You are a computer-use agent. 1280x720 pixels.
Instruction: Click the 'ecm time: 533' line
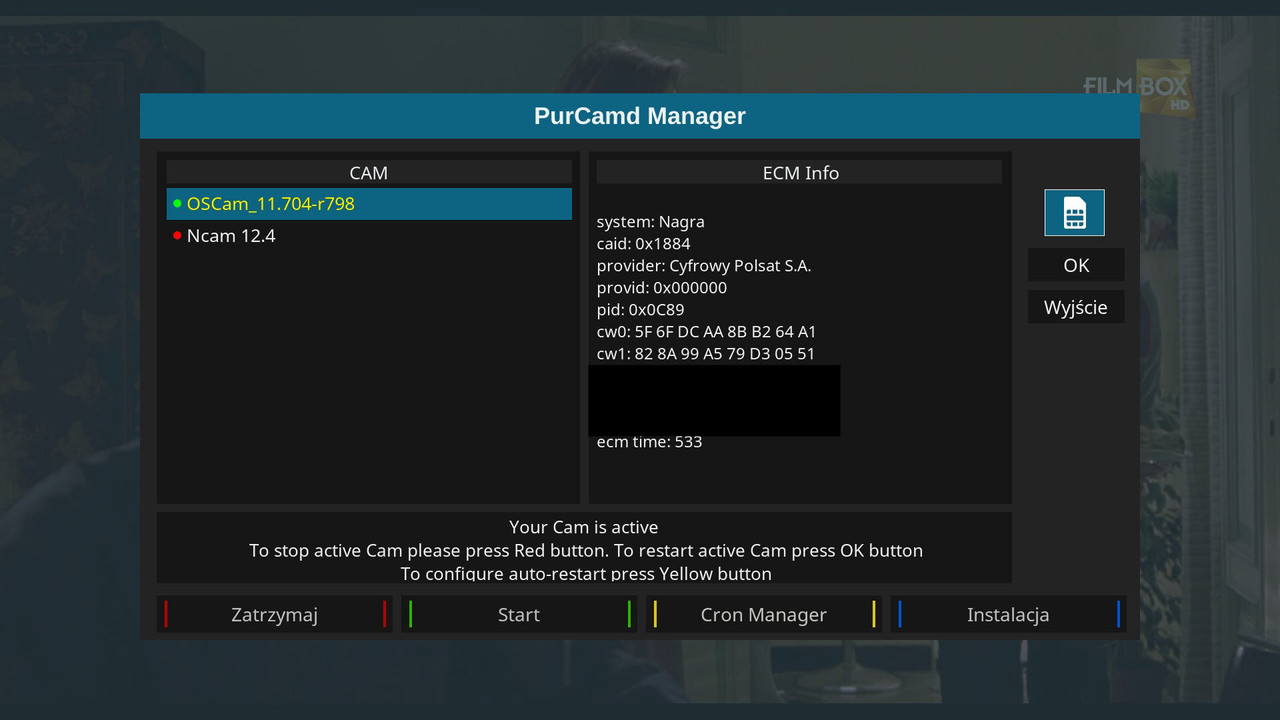point(650,442)
